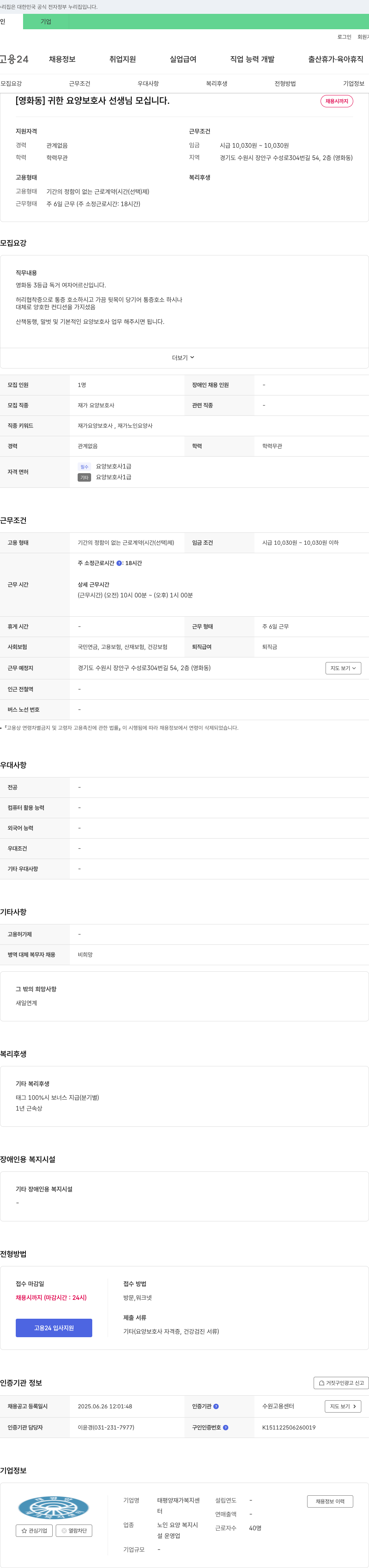Block company with 열람차단 button
The height and width of the screenshot is (1568, 369).
[74, 1530]
